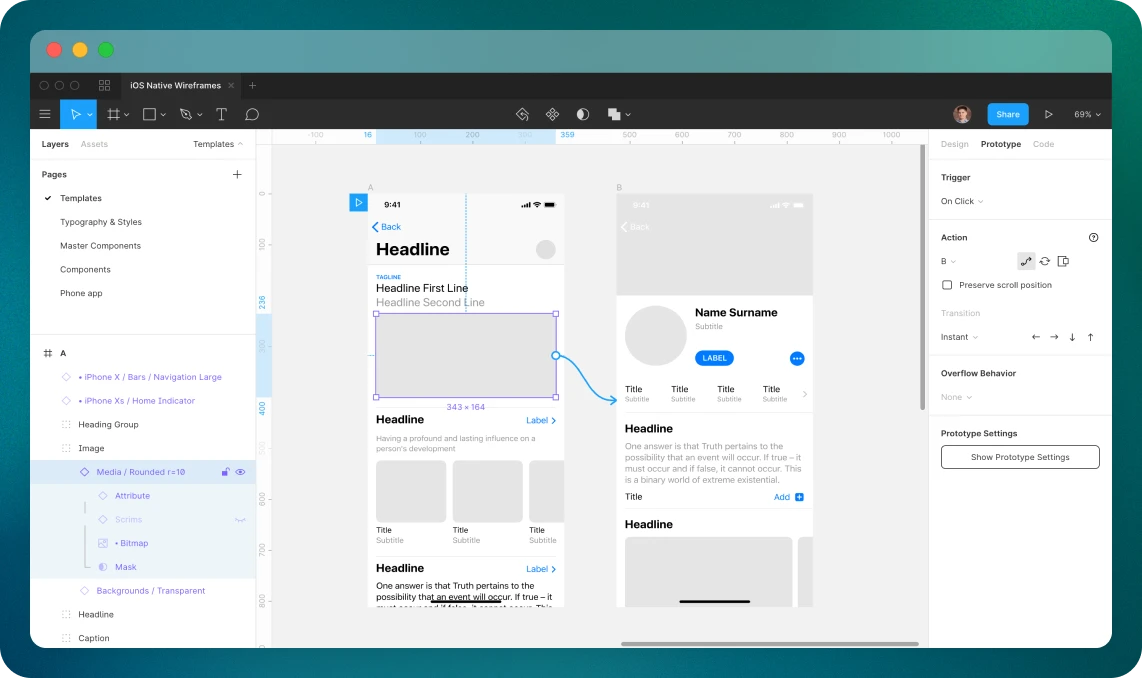Click the Frame tool icon
Image resolution: width=1142 pixels, height=678 pixels.
pos(113,114)
